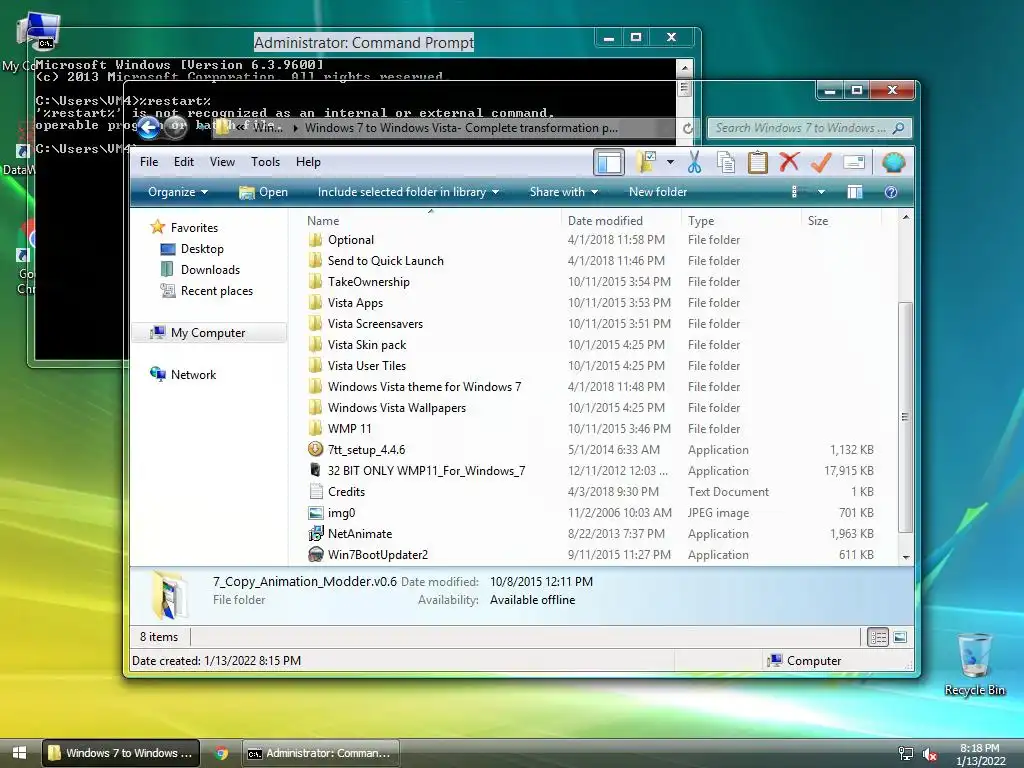Open the dropdown arrow beside the folder options icon
The height and width of the screenshot is (768, 1024).
coord(670,162)
